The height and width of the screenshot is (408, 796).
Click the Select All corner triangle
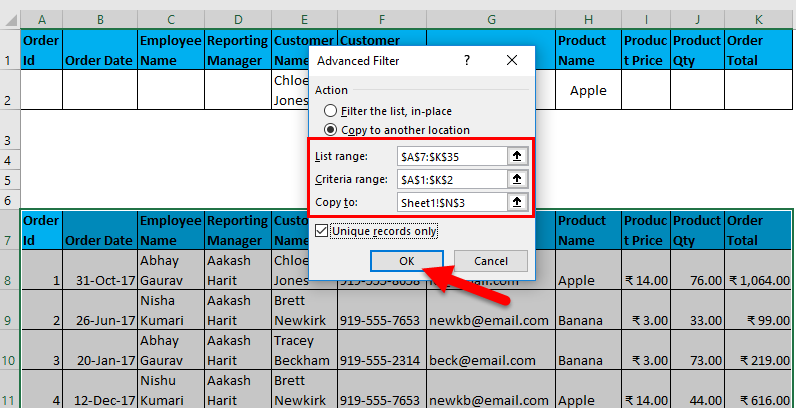tap(10, 20)
